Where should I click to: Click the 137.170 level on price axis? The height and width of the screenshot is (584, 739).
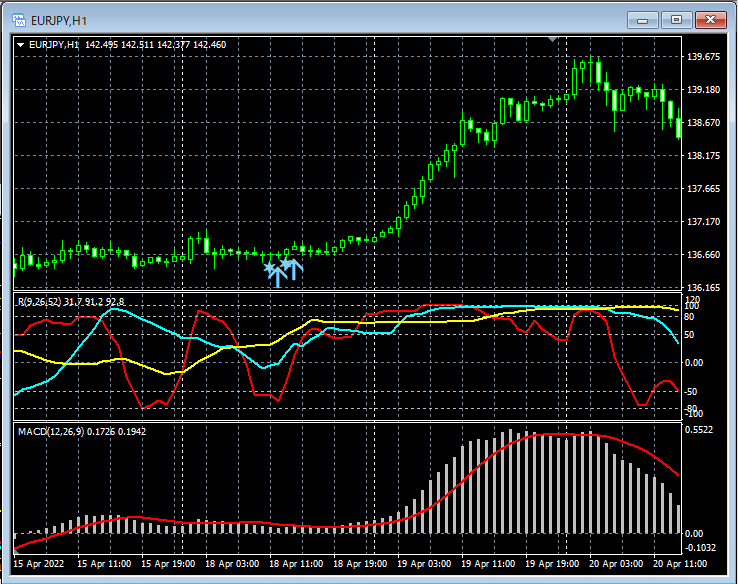pos(705,222)
